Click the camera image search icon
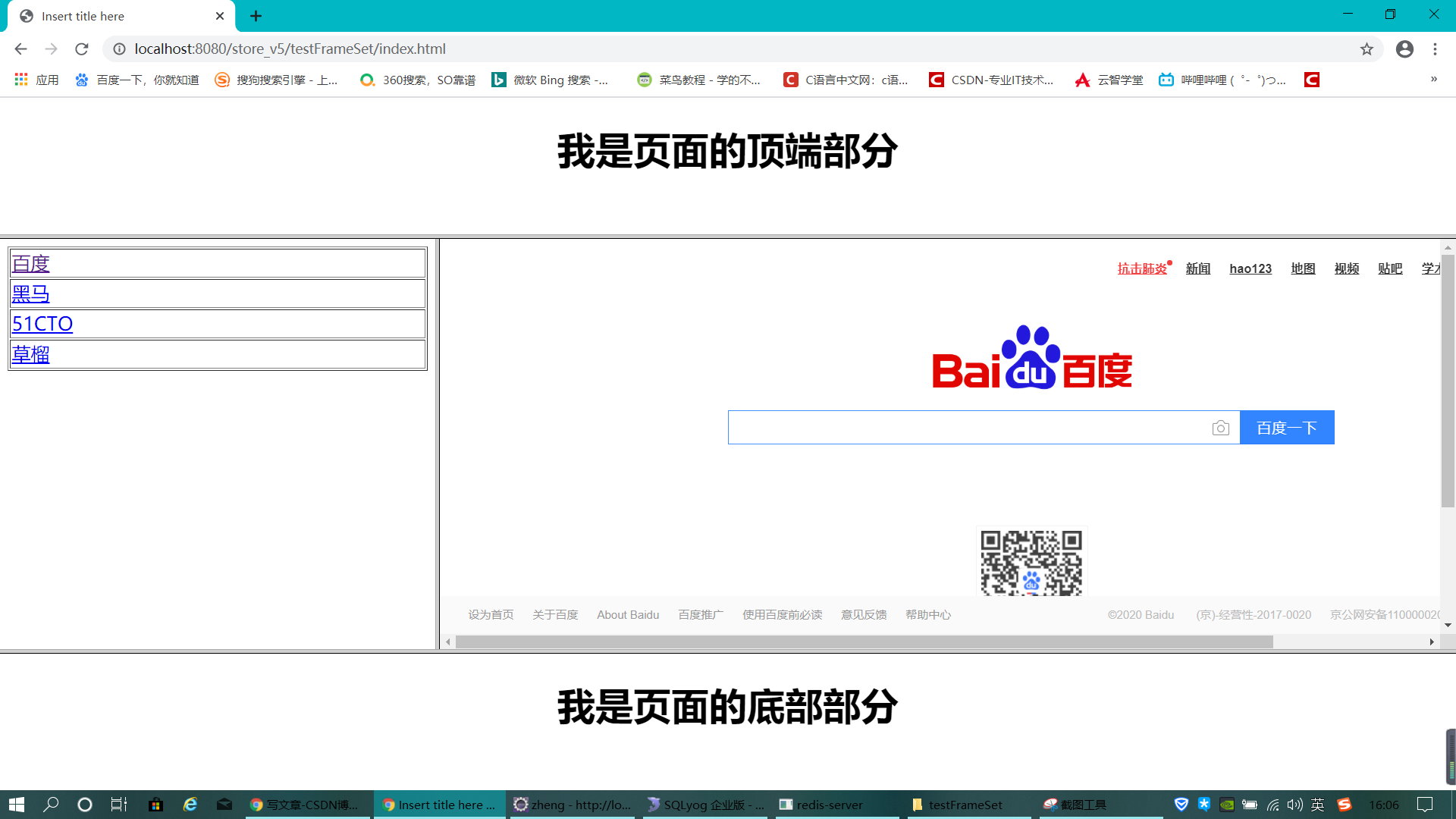1456x819 pixels. (1220, 428)
